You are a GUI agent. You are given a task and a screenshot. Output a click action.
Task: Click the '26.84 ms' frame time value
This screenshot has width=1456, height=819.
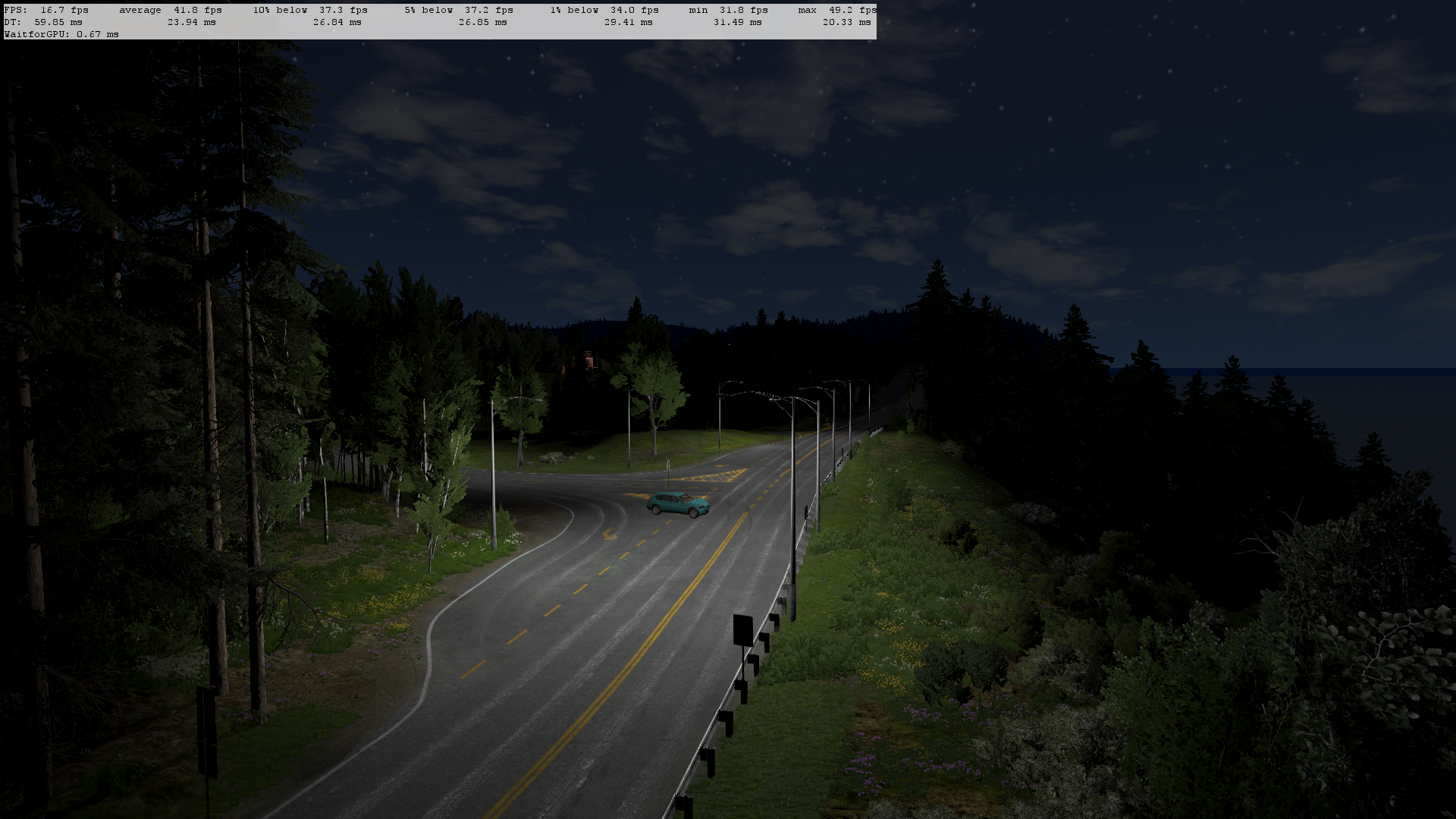pos(337,22)
